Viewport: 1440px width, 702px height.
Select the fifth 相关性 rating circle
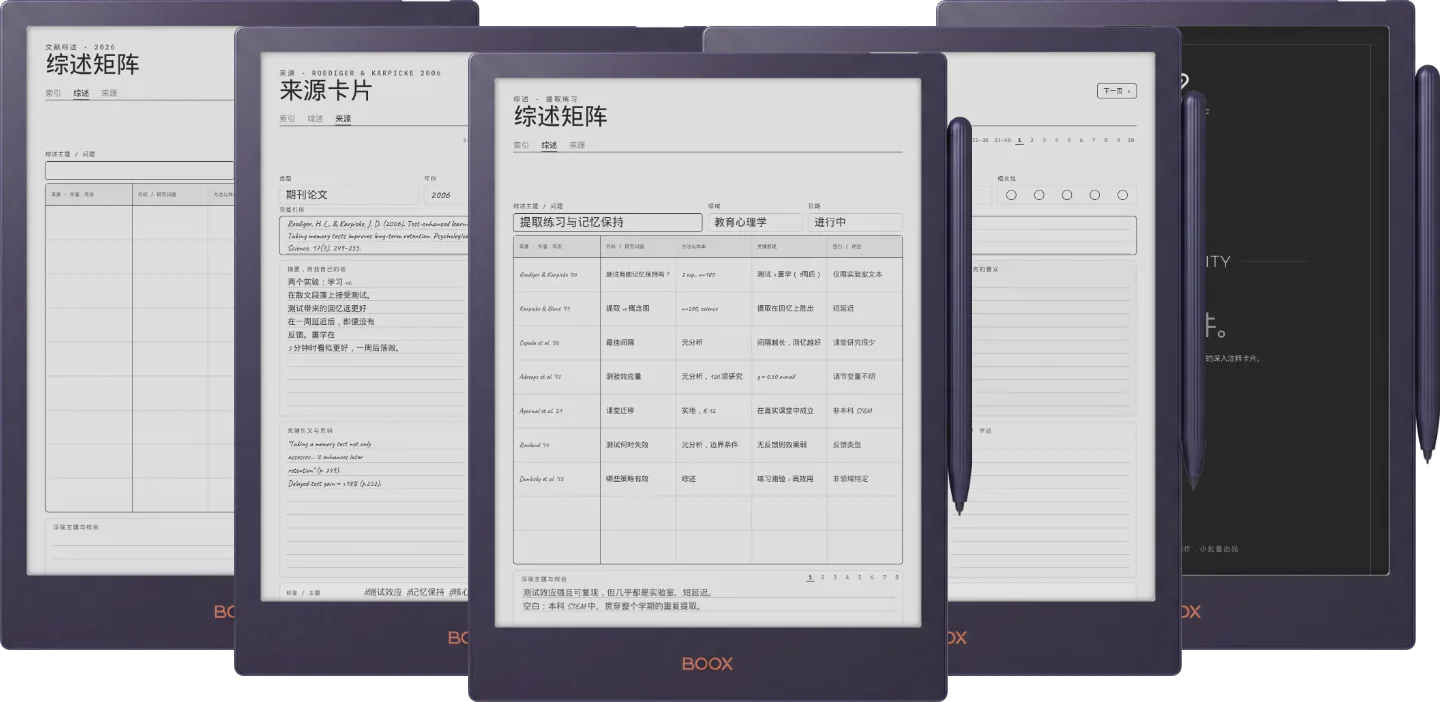(x=1123, y=195)
